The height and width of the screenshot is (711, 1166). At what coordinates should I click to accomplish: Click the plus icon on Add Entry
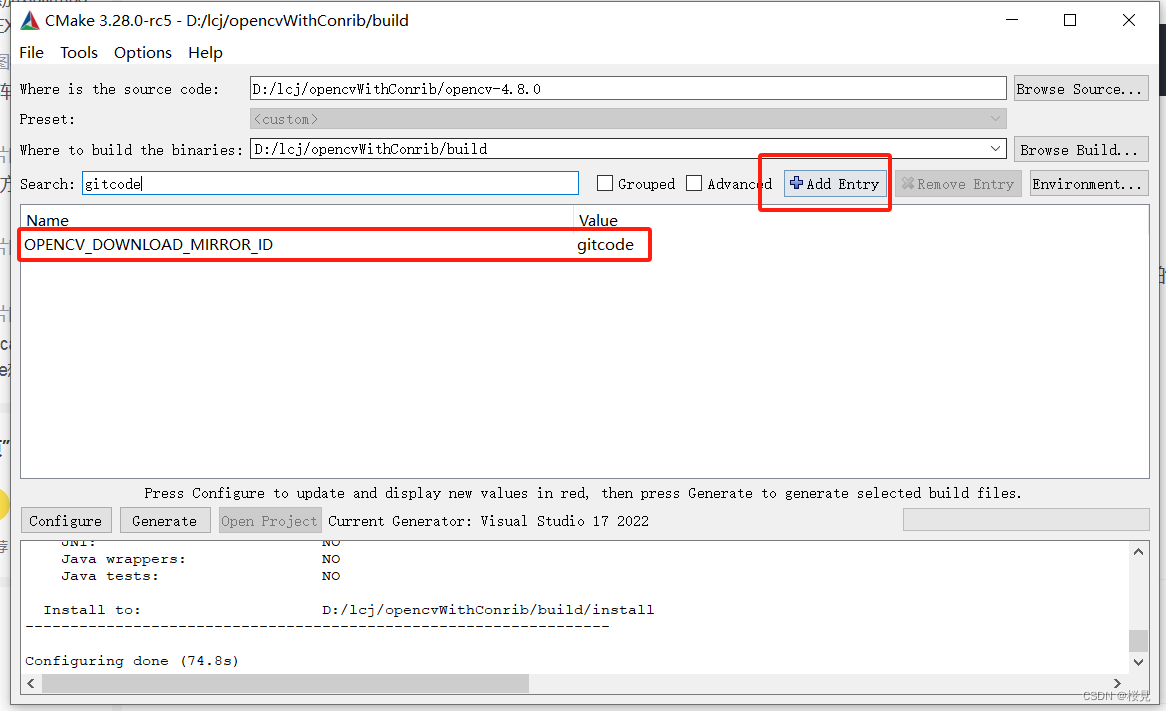point(796,183)
